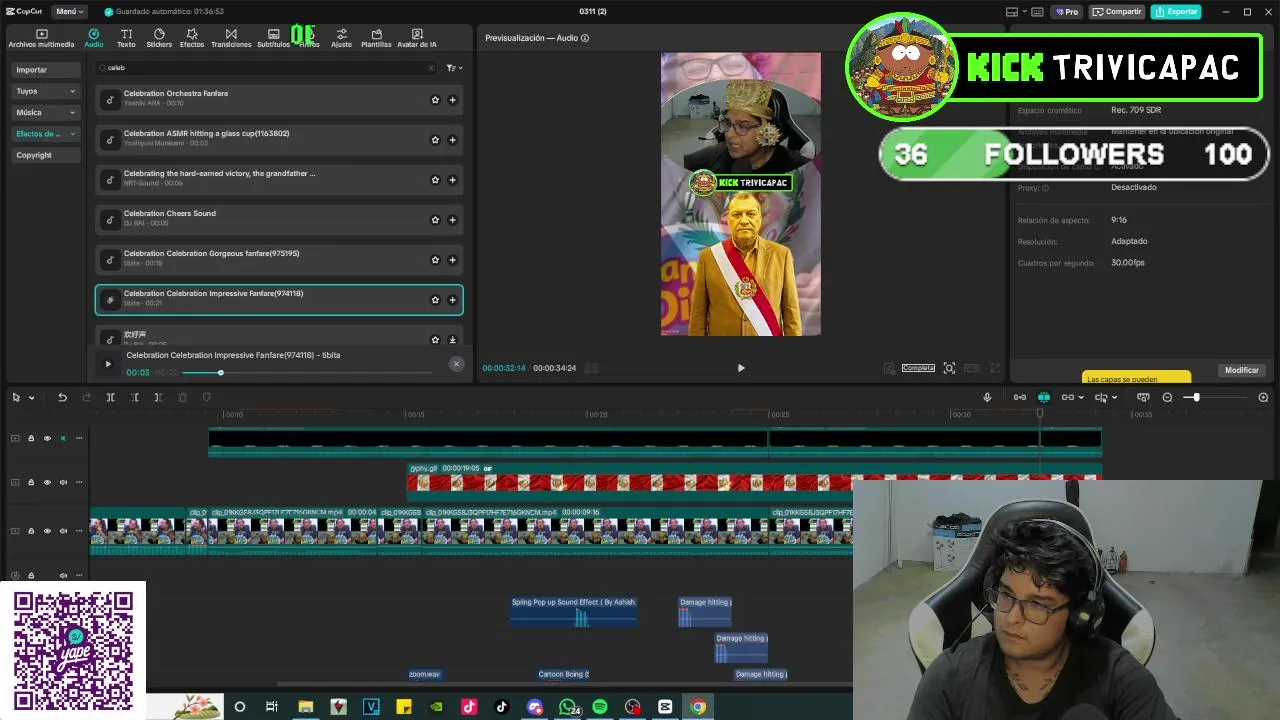This screenshot has height=720, width=1280.
Task: Add Celebration ASMR glass cup sound to timeline
Action: (x=452, y=140)
